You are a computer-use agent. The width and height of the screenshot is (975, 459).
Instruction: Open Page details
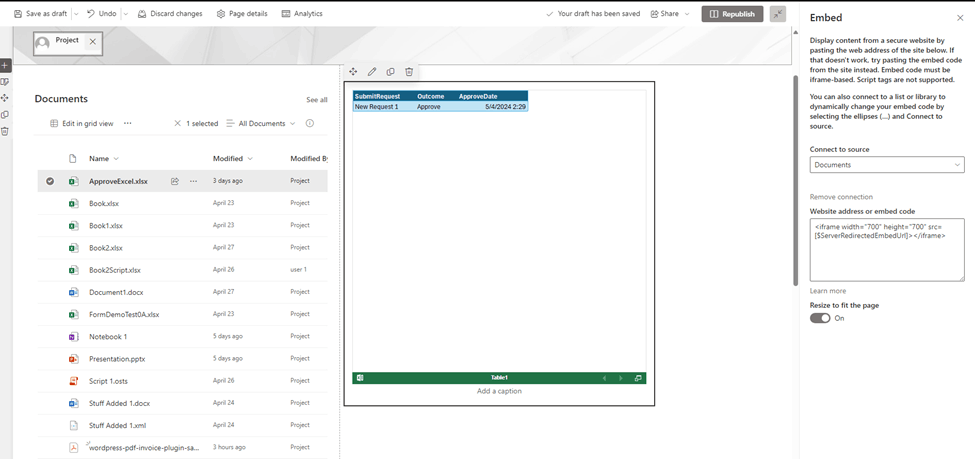pyautogui.click(x=242, y=14)
